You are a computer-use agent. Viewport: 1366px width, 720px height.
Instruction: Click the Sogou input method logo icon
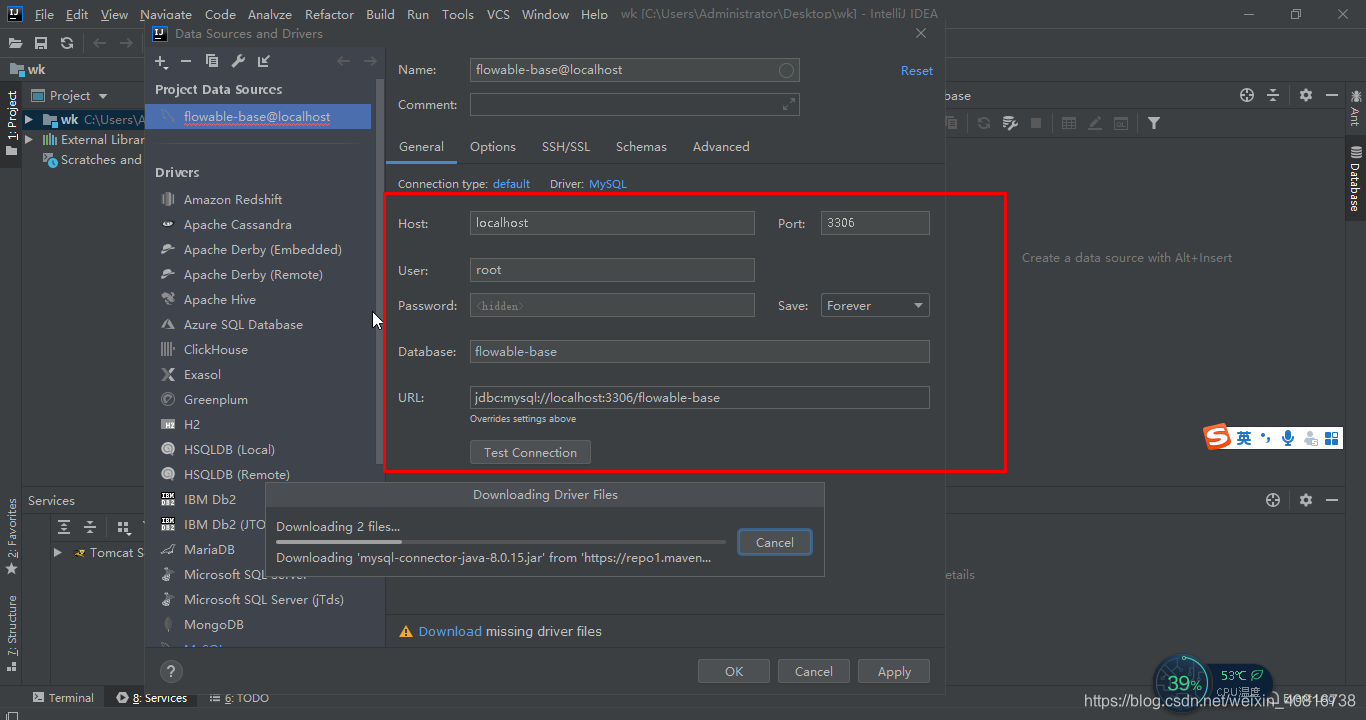pos(1217,437)
